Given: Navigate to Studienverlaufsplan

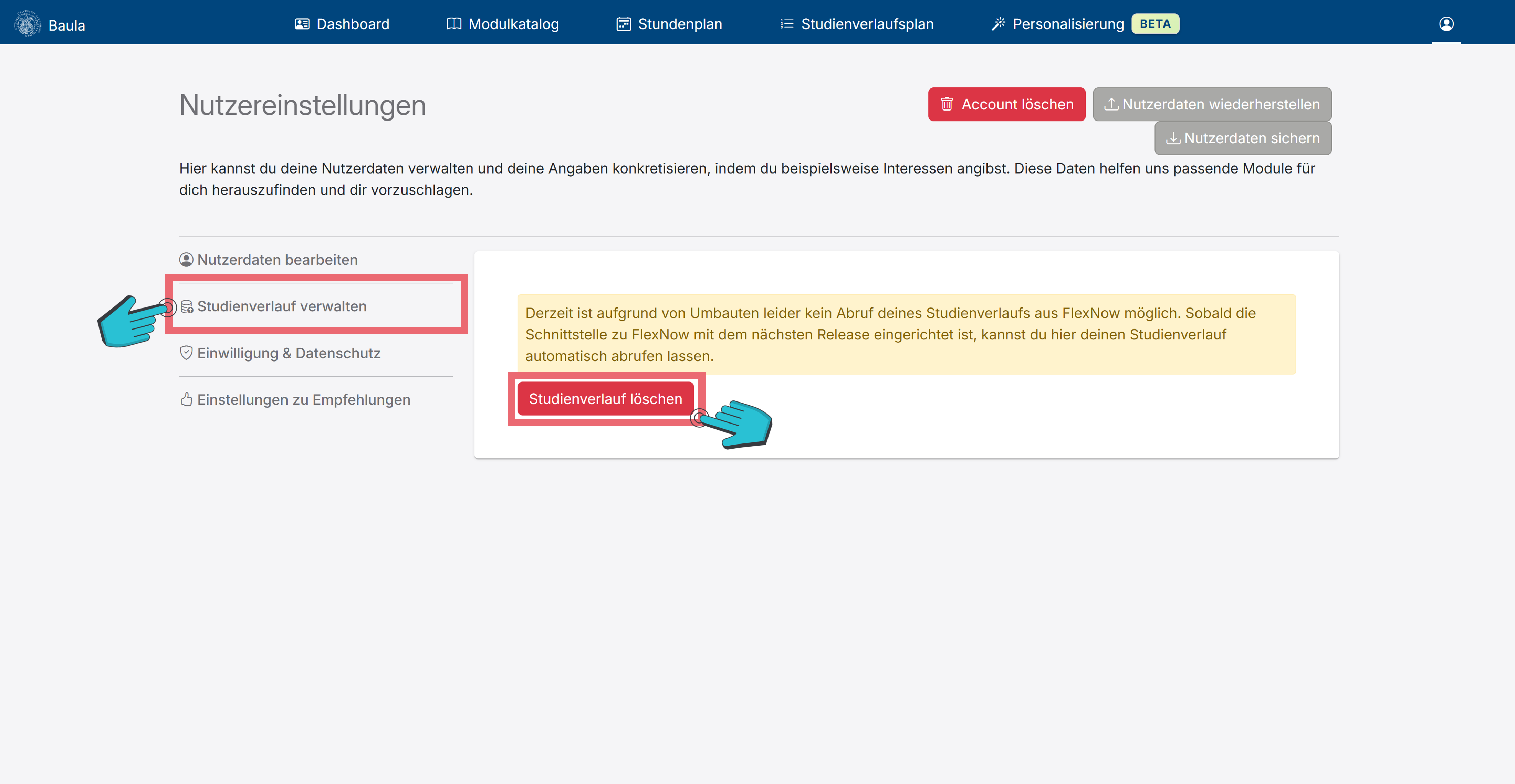Looking at the screenshot, I should [x=856, y=23].
